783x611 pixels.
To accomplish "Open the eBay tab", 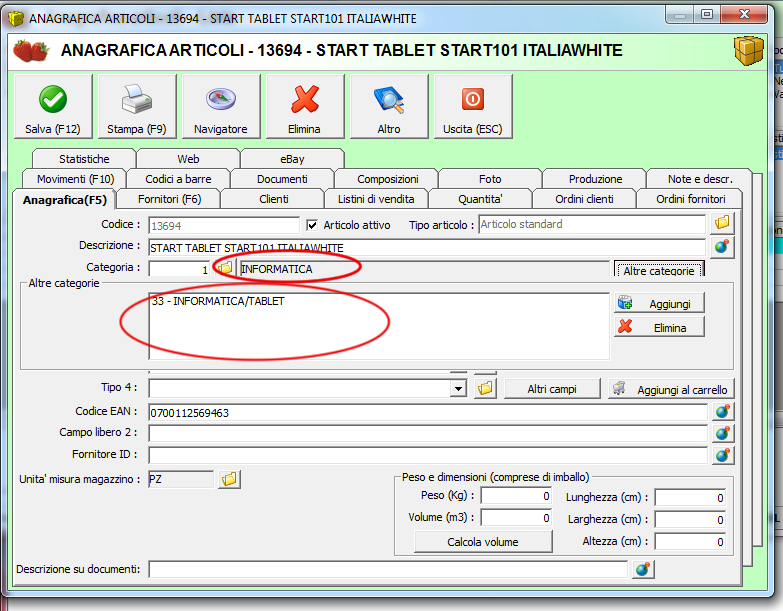I will click(292, 159).
